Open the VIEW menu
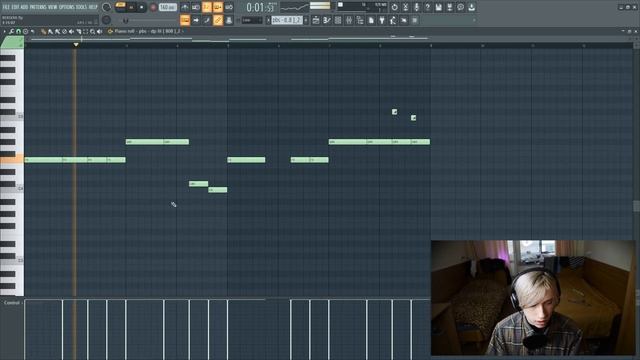This screenshot has height=360, width=640. click(x=53, y=7)
